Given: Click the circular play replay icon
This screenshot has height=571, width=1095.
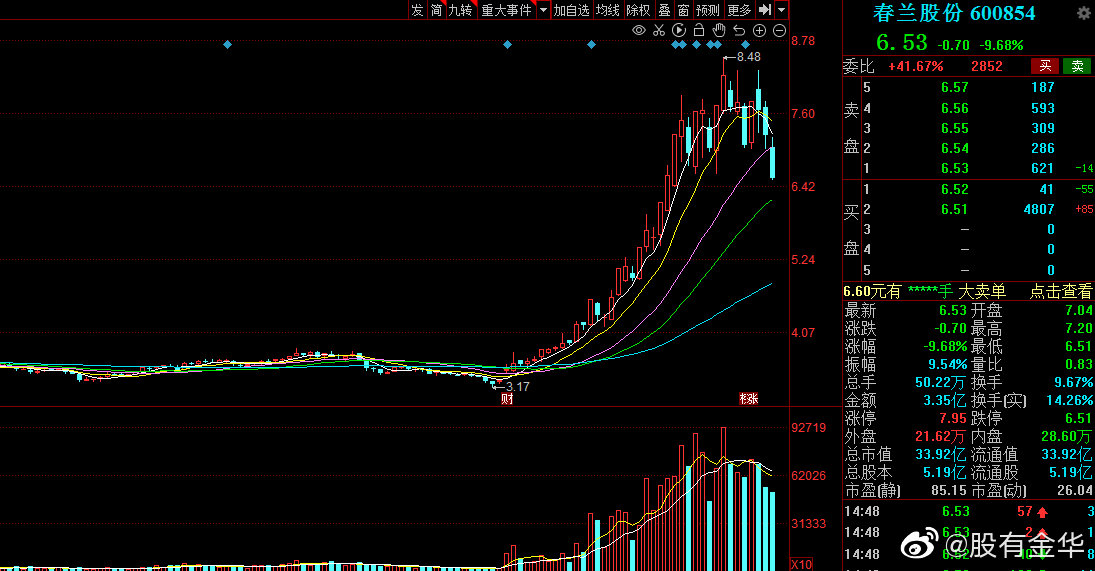Looking at the screenshot, I should tap(678, 31).
